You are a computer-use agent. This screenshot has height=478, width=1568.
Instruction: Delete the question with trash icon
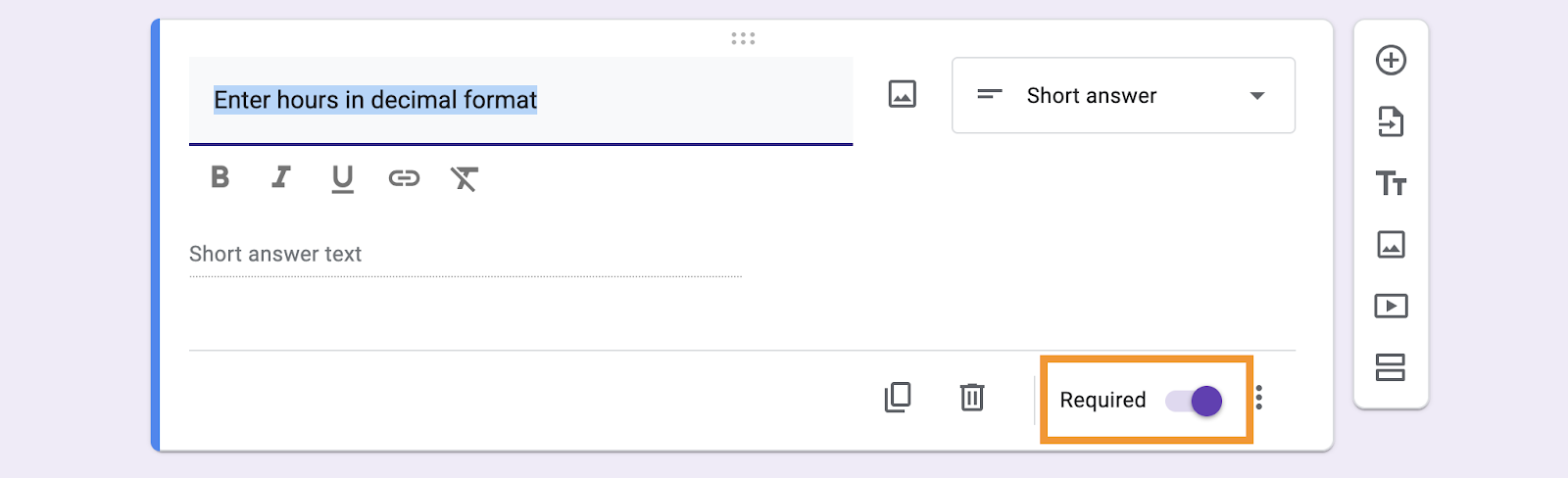972,398
